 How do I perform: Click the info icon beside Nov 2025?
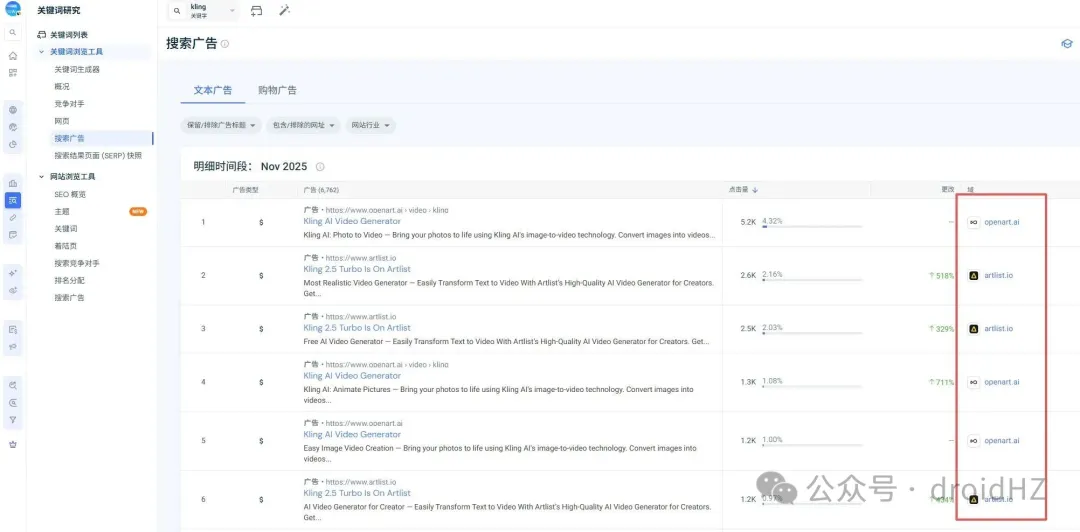tap(320, 167)
